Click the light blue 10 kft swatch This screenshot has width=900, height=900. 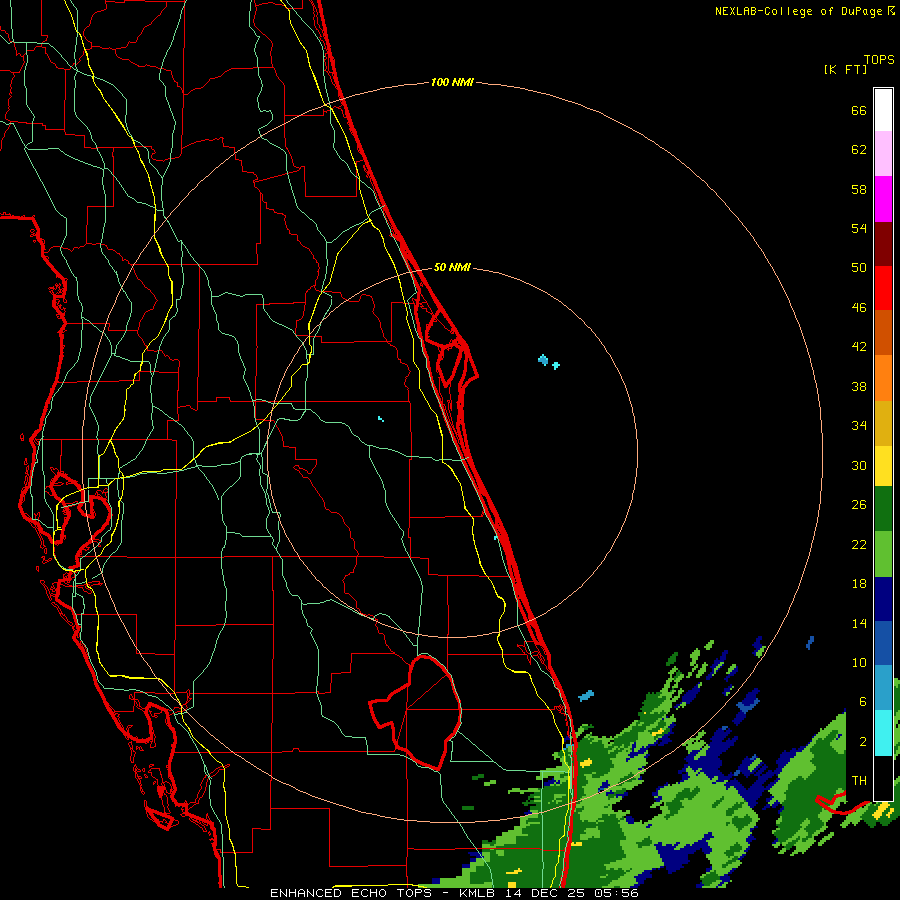click(x=883, y=688)
